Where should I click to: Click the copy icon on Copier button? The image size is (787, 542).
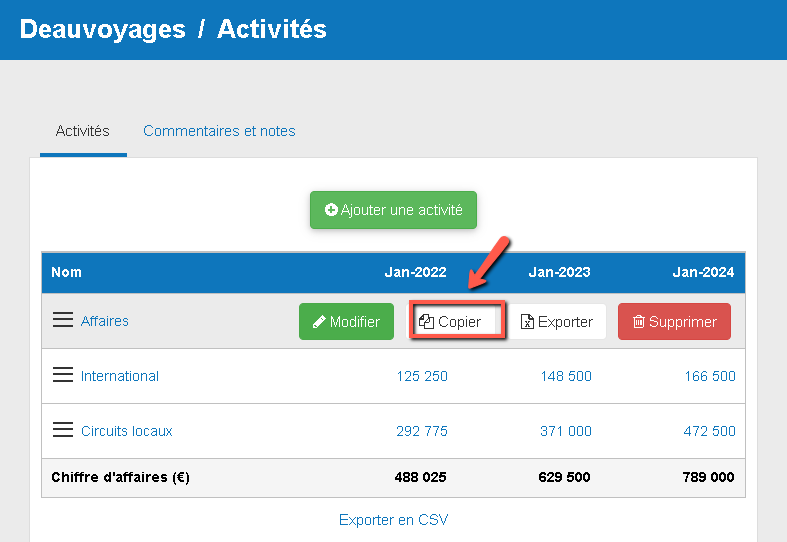click(427, 322)
